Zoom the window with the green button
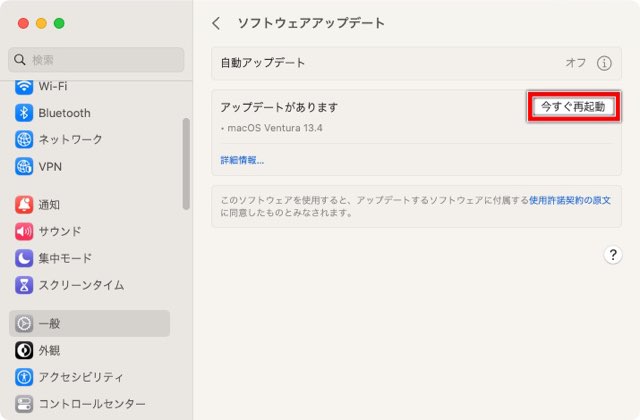The height and width of the screenshot is (420, 640). coord(59,23)
